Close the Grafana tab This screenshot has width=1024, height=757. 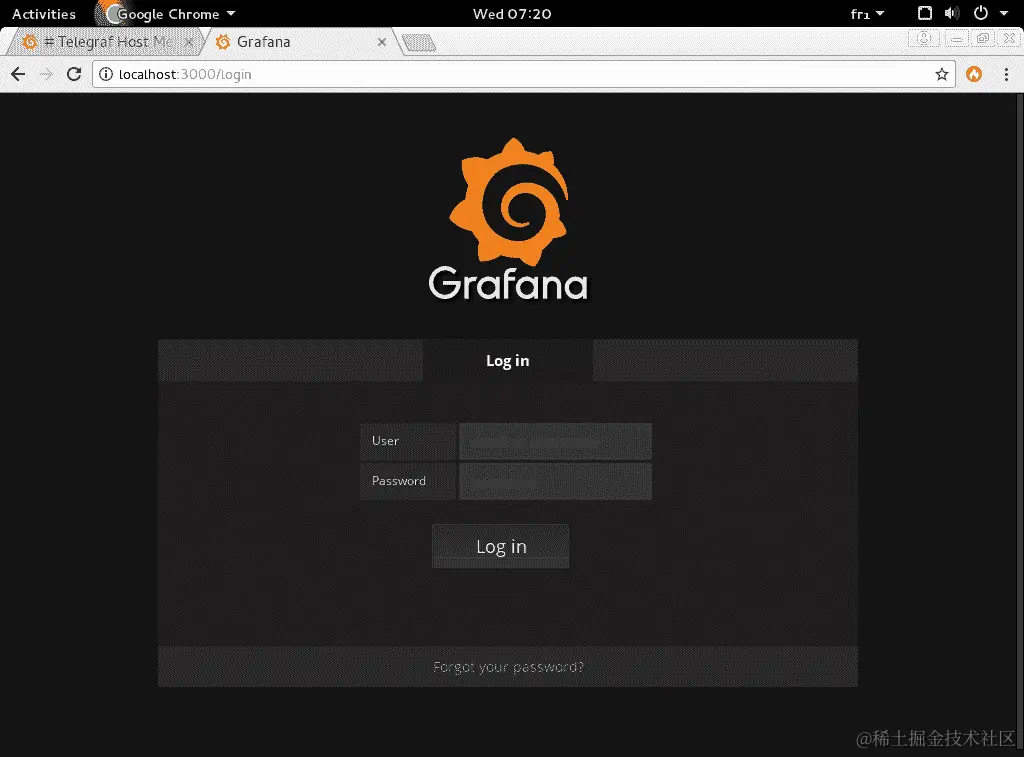[382, 42]
